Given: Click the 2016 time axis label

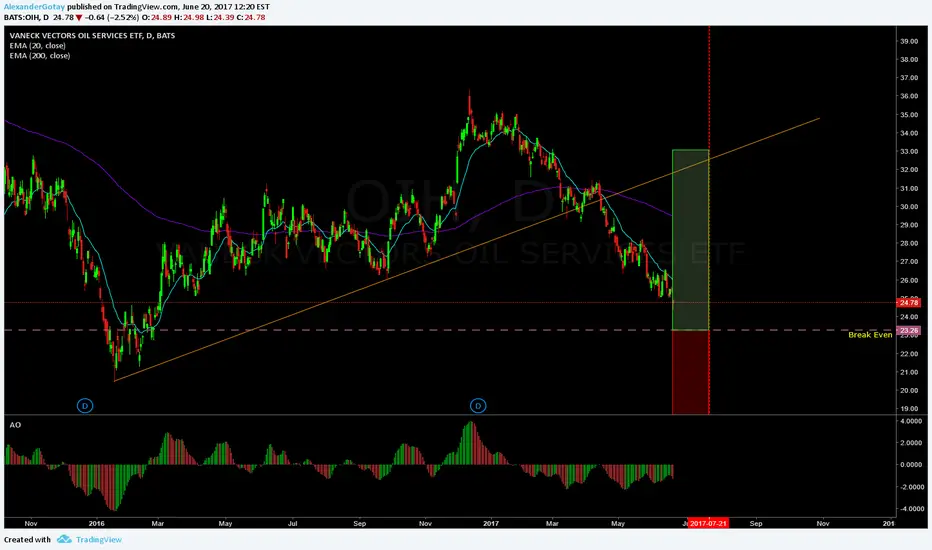Looking at the screenshot, I should [x=96, y=523].
